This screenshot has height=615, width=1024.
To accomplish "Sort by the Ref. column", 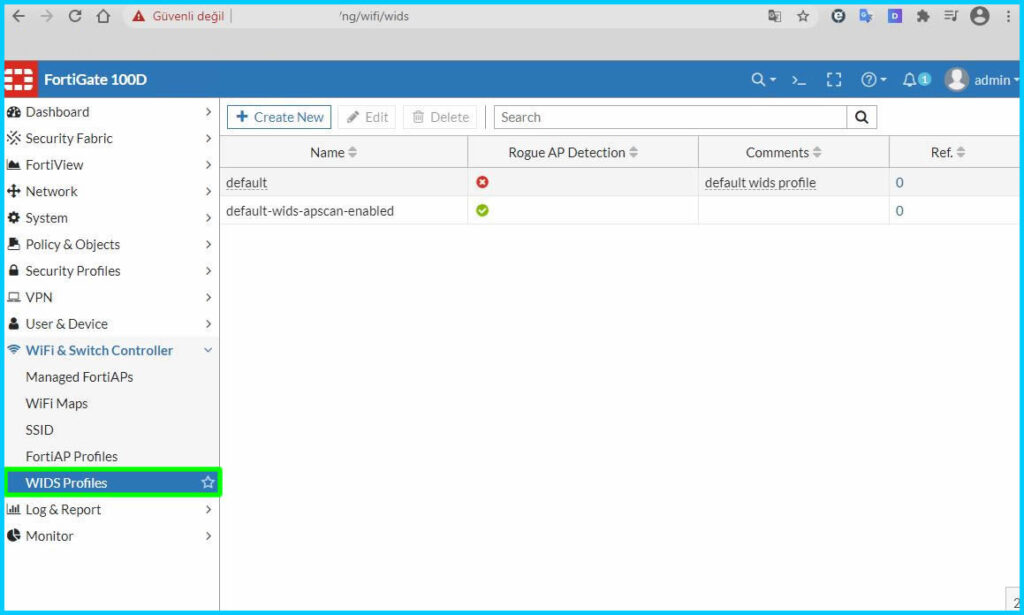I will click(948, 152).
